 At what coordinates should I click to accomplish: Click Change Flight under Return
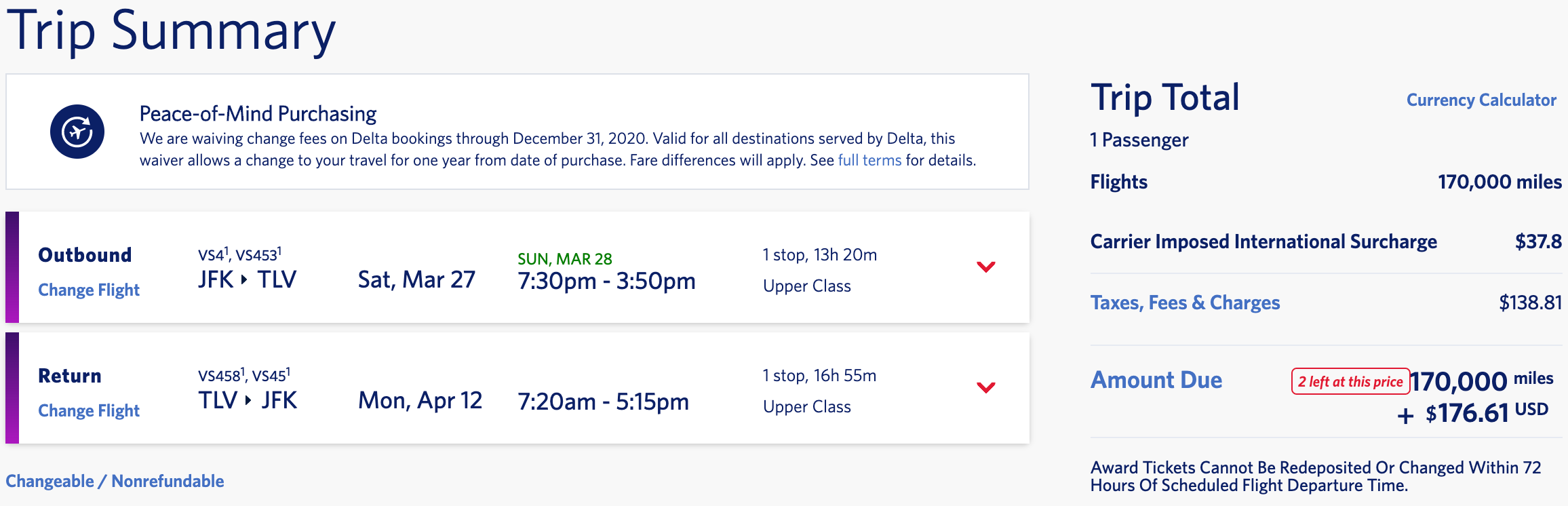(89, 411)
